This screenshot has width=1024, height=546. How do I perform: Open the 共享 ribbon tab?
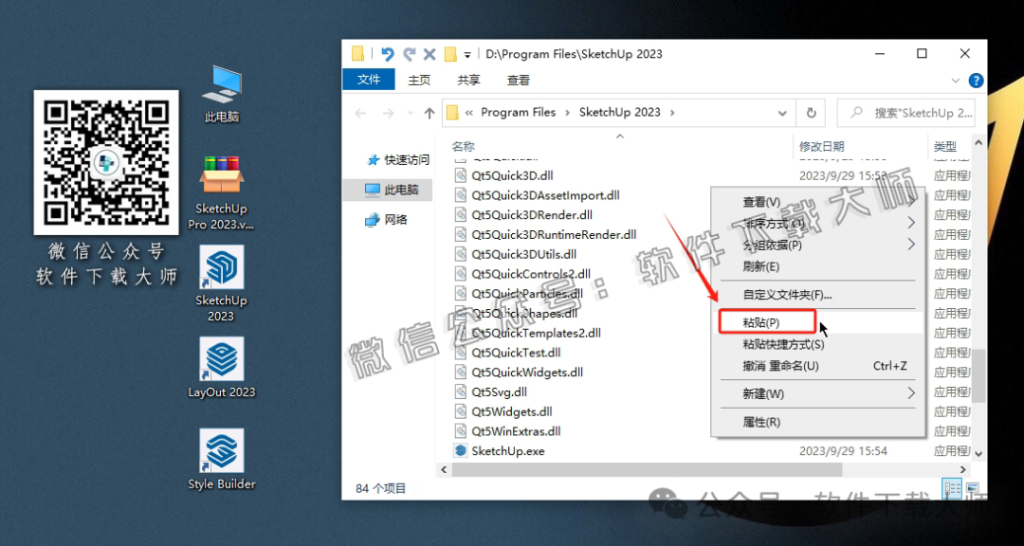(469, 80)
